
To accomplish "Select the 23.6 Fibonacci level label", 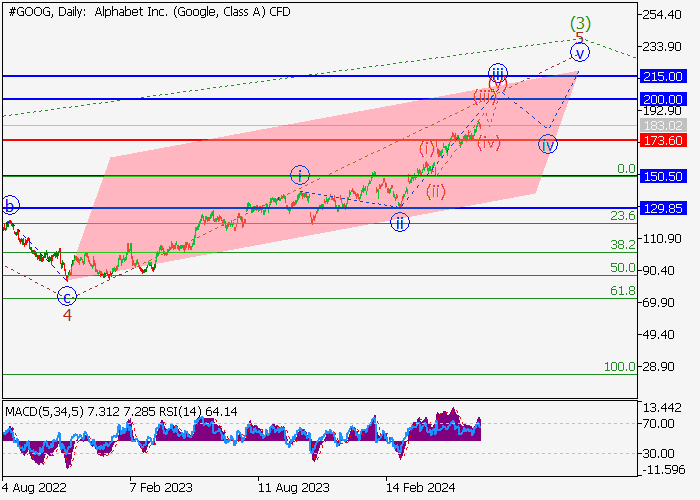I will point(623,216).
